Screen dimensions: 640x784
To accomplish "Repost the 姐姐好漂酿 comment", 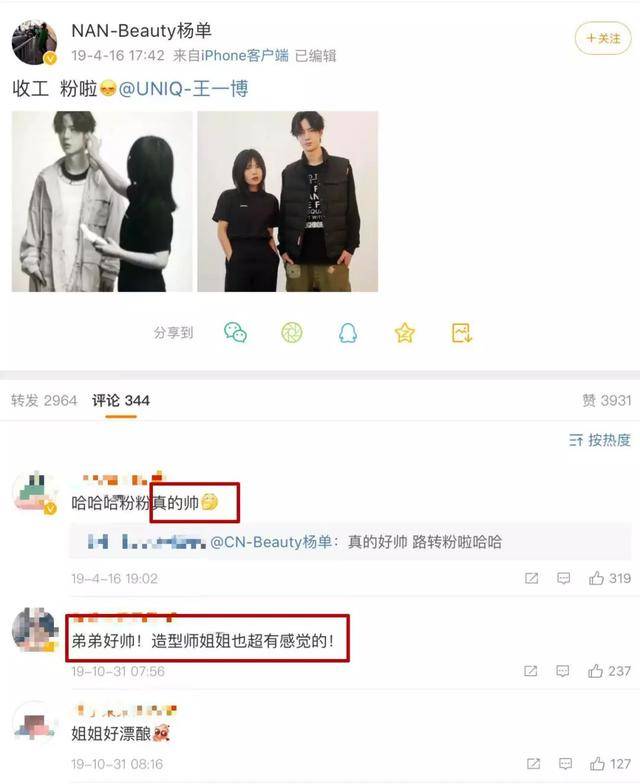I will (x=533, y=764).
